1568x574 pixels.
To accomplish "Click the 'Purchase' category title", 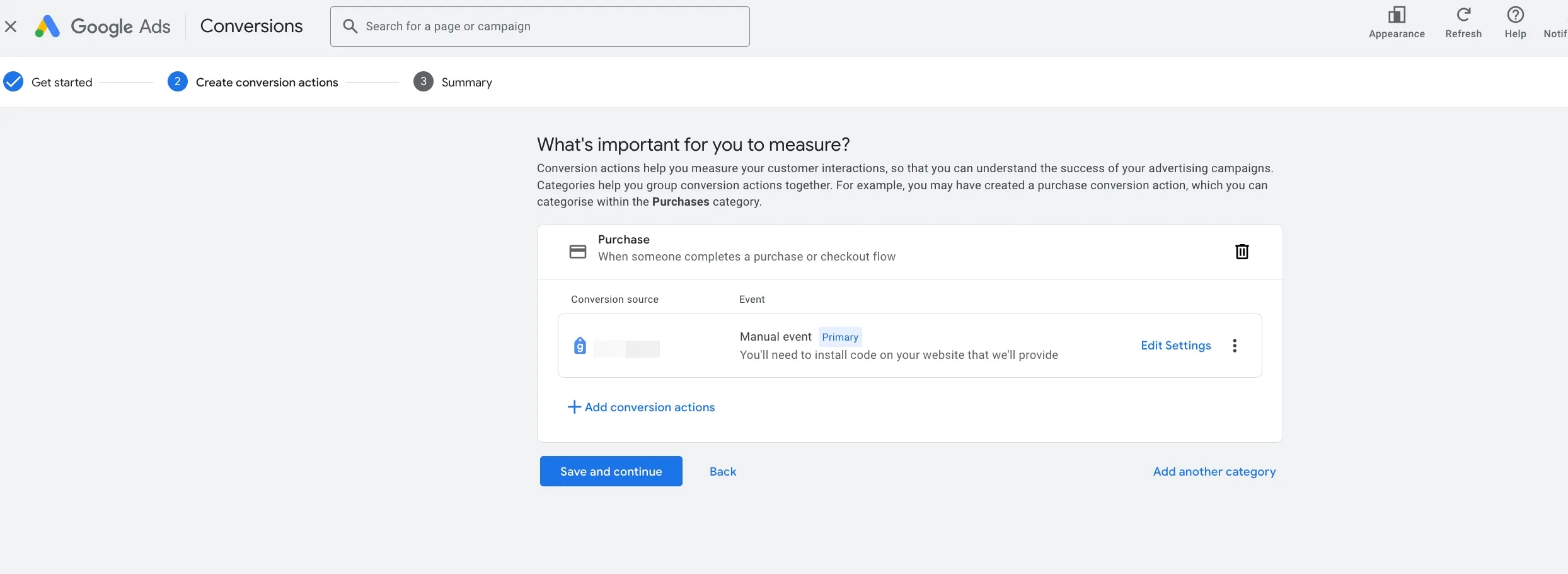I will 623,240.
